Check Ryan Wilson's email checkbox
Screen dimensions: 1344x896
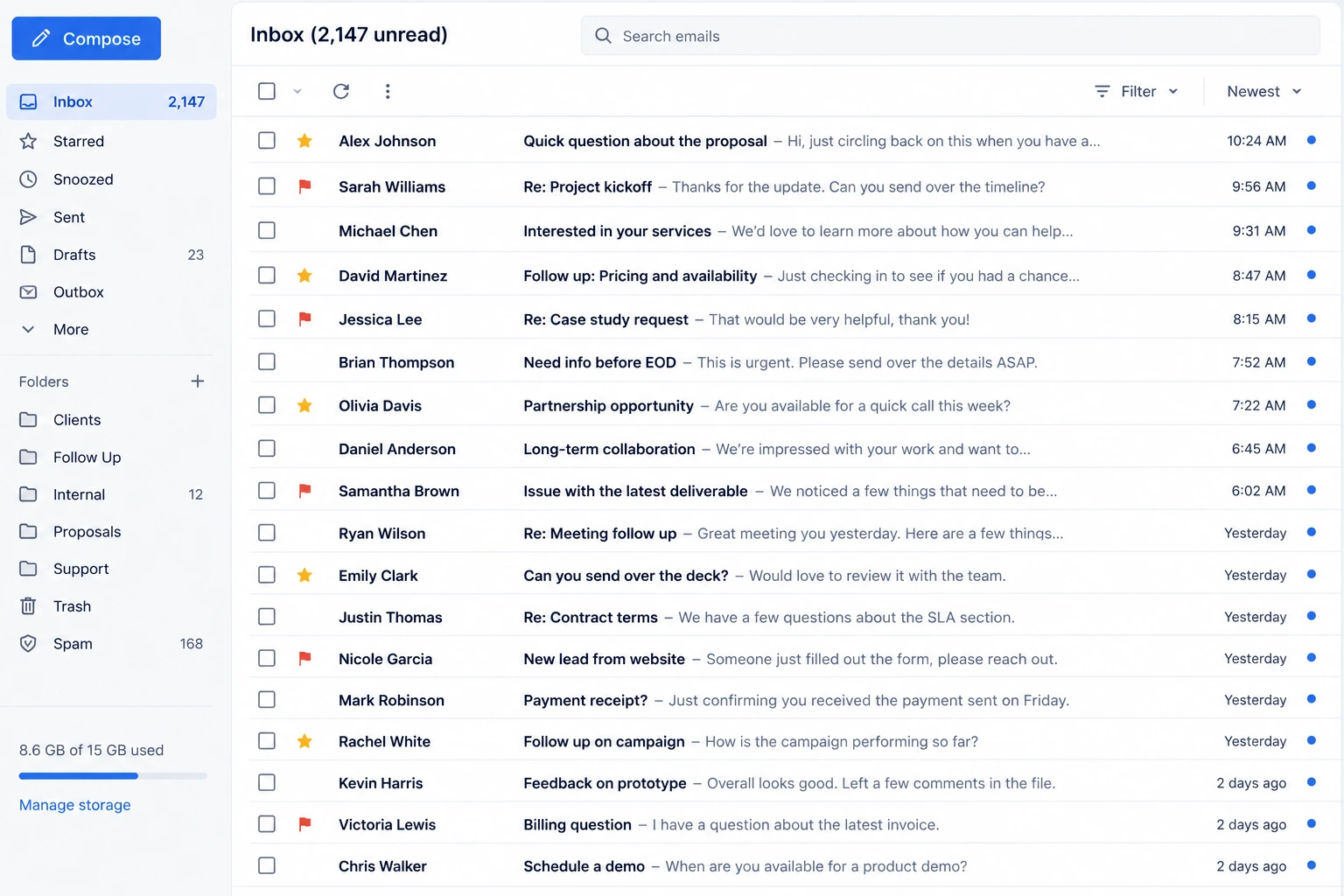(267, 532)
